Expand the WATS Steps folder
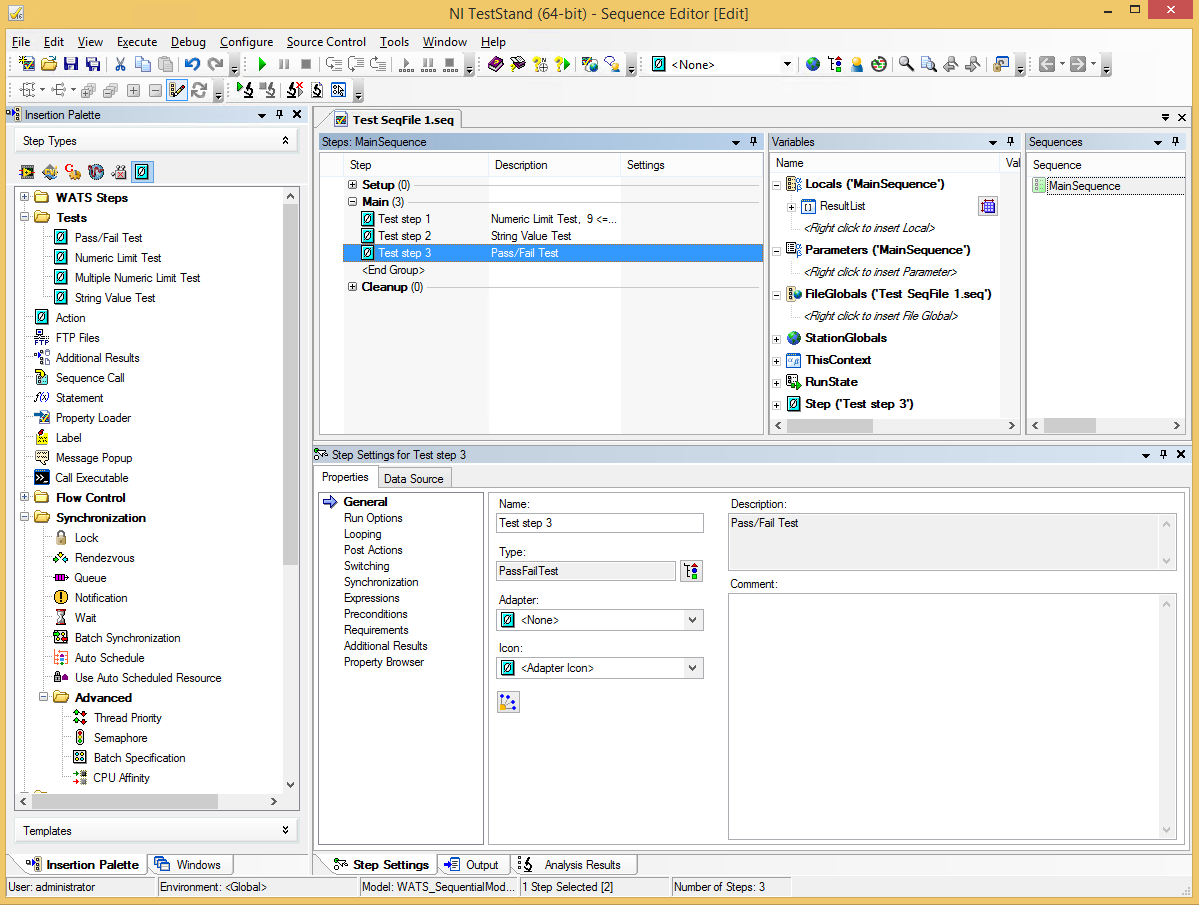Screen dimensions: 1199x905 (x=24, y=197)
